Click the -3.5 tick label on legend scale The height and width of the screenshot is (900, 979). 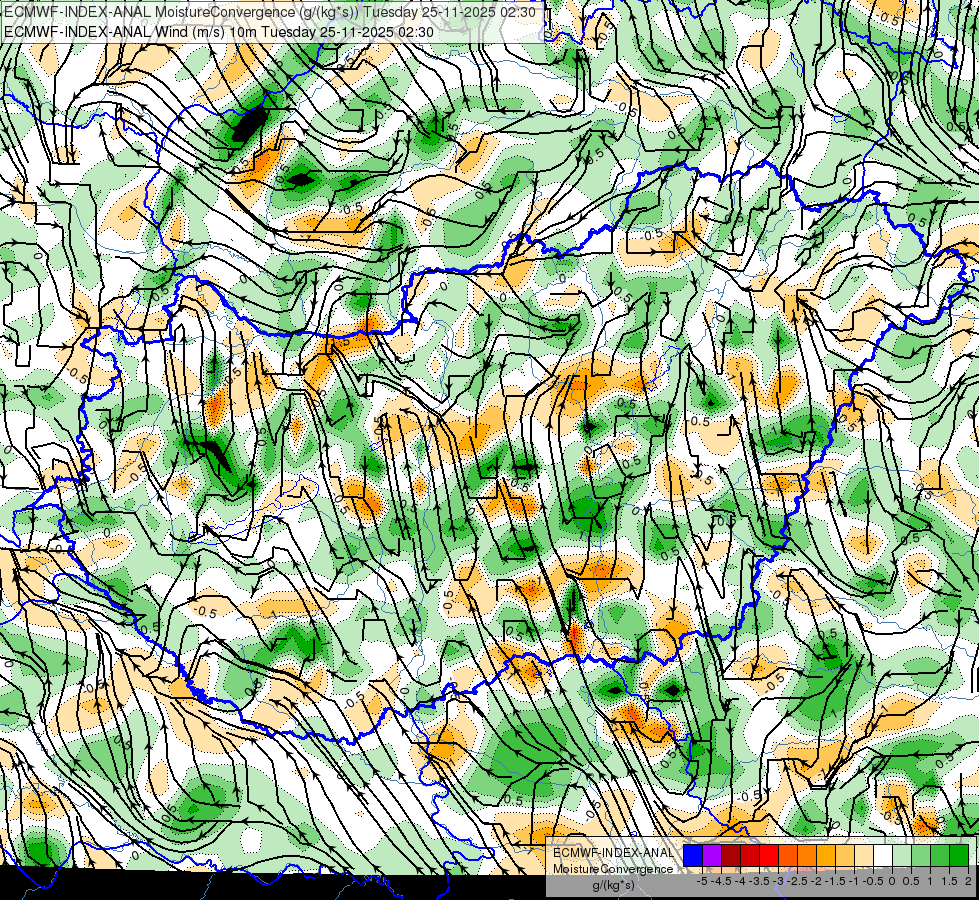point(759,881)
